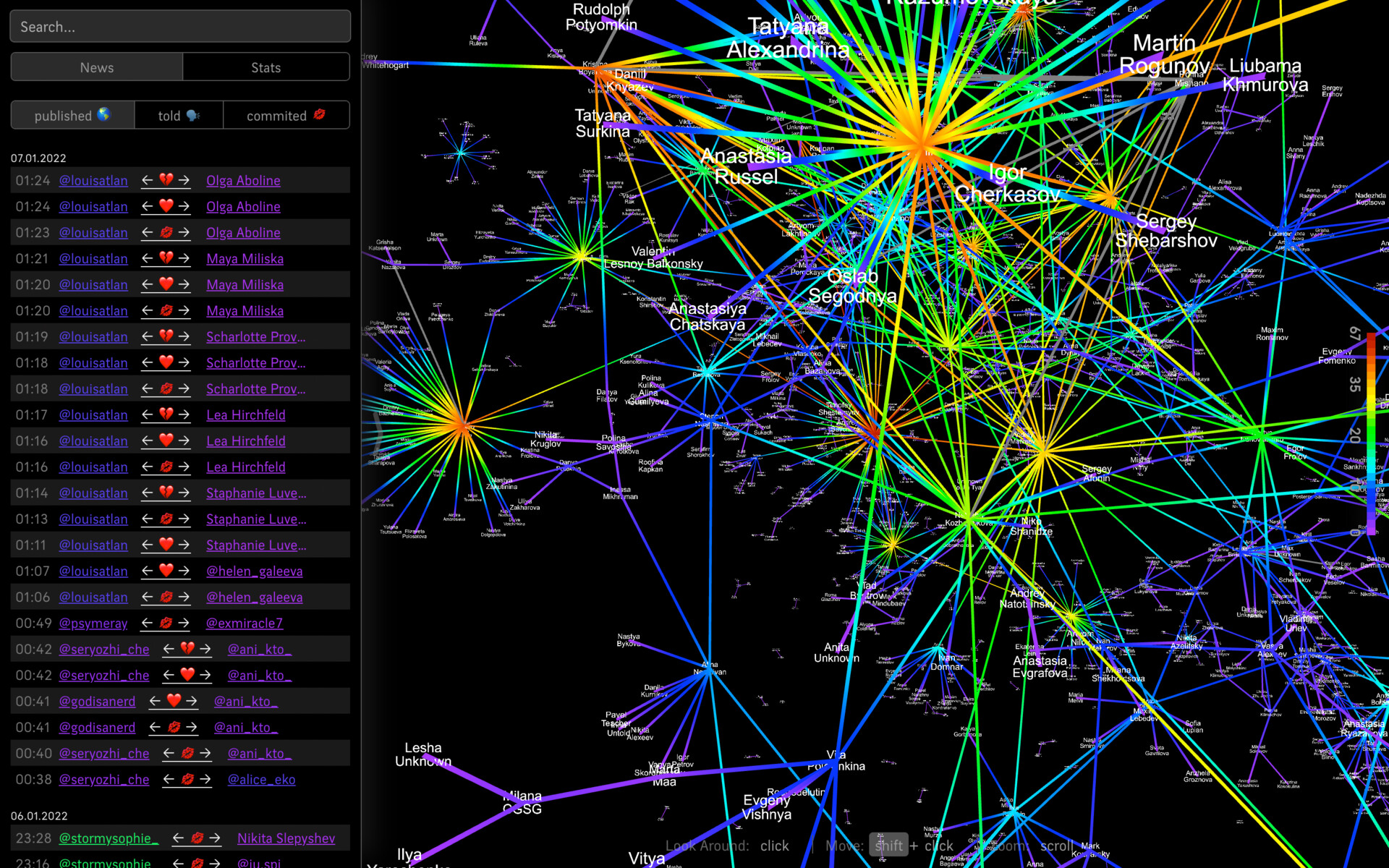This screenshot has height=868, width=1389.
Task: Click broken heart icon in first Olga Aboline row
Action: [166, 180]
